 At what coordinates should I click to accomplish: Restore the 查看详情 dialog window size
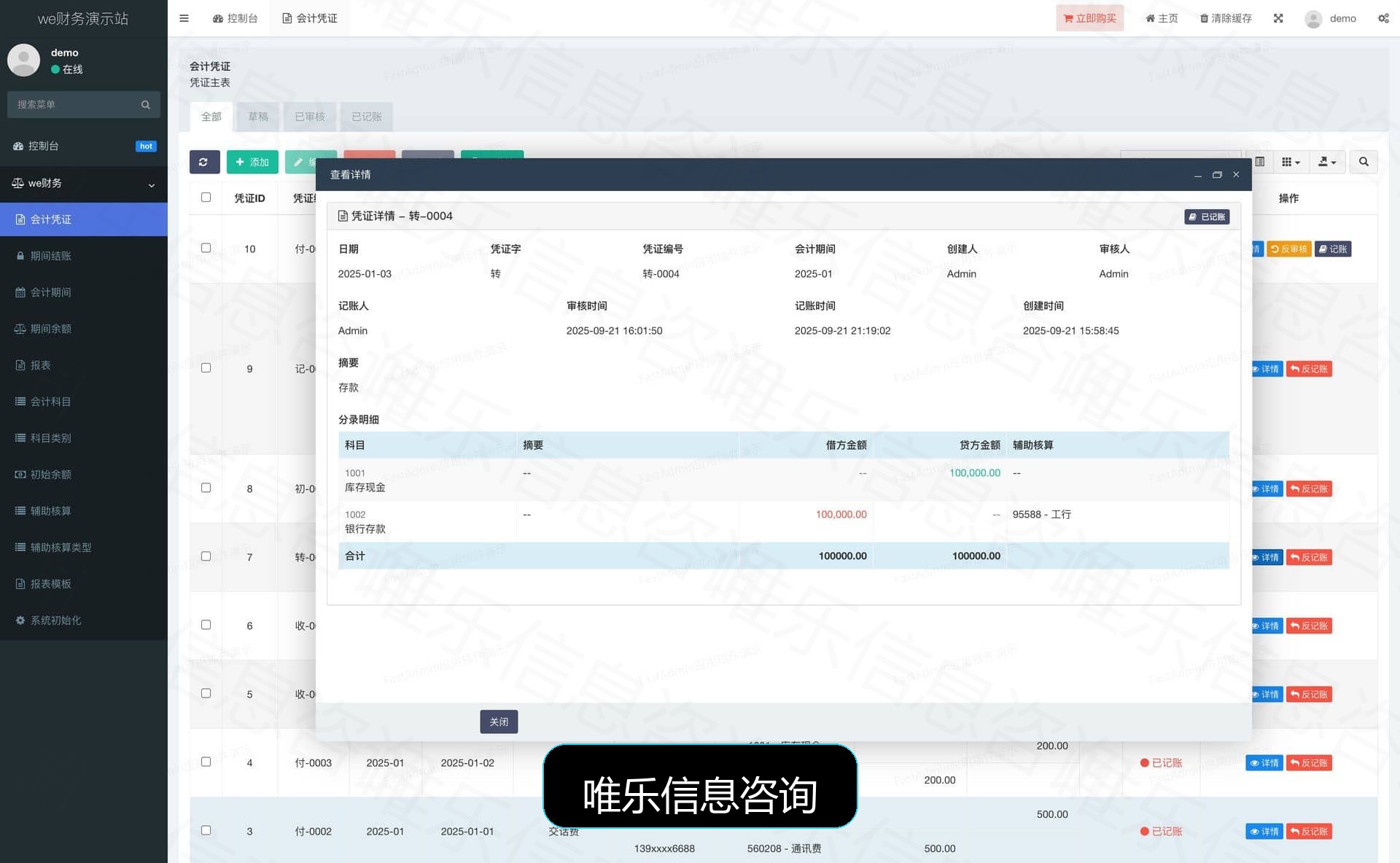(1217, 175)
